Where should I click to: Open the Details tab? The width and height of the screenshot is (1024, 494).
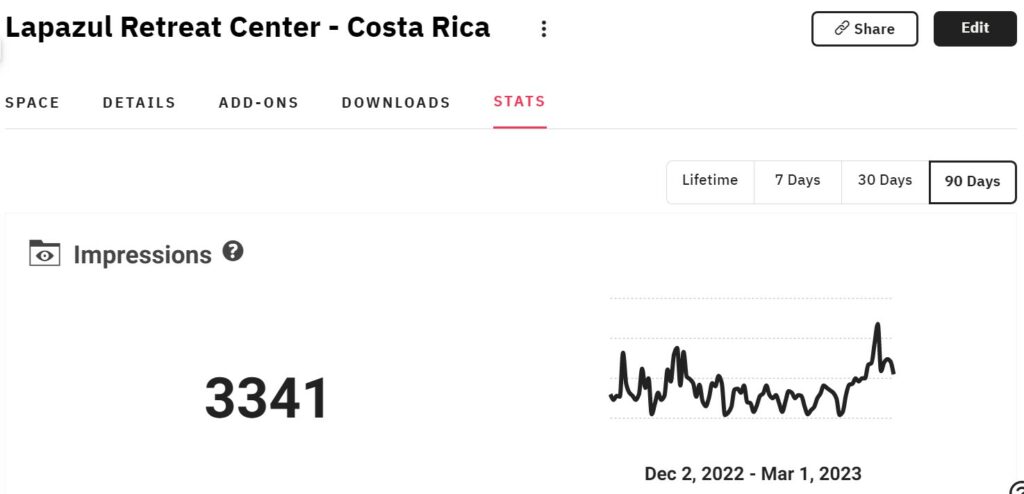(x=139, y=103)
